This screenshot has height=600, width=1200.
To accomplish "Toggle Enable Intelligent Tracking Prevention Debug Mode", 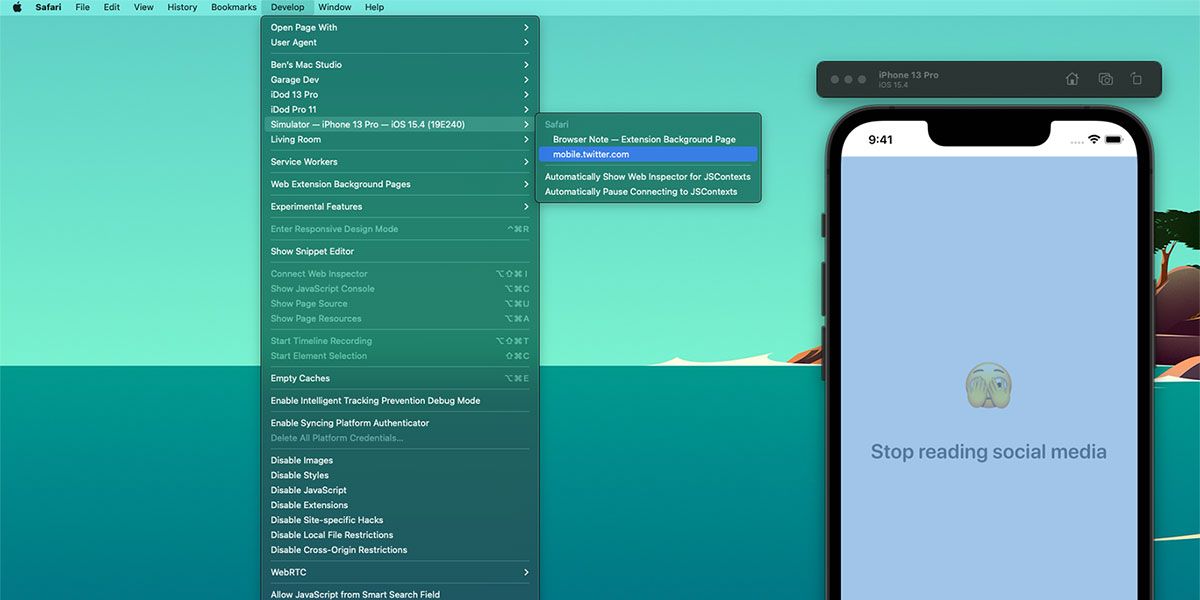I will (400, 400).
